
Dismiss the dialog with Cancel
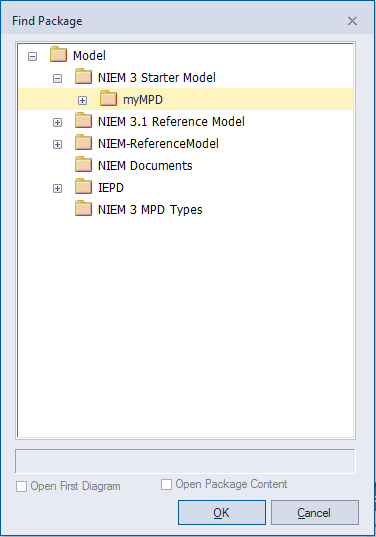tap(315, 512)
